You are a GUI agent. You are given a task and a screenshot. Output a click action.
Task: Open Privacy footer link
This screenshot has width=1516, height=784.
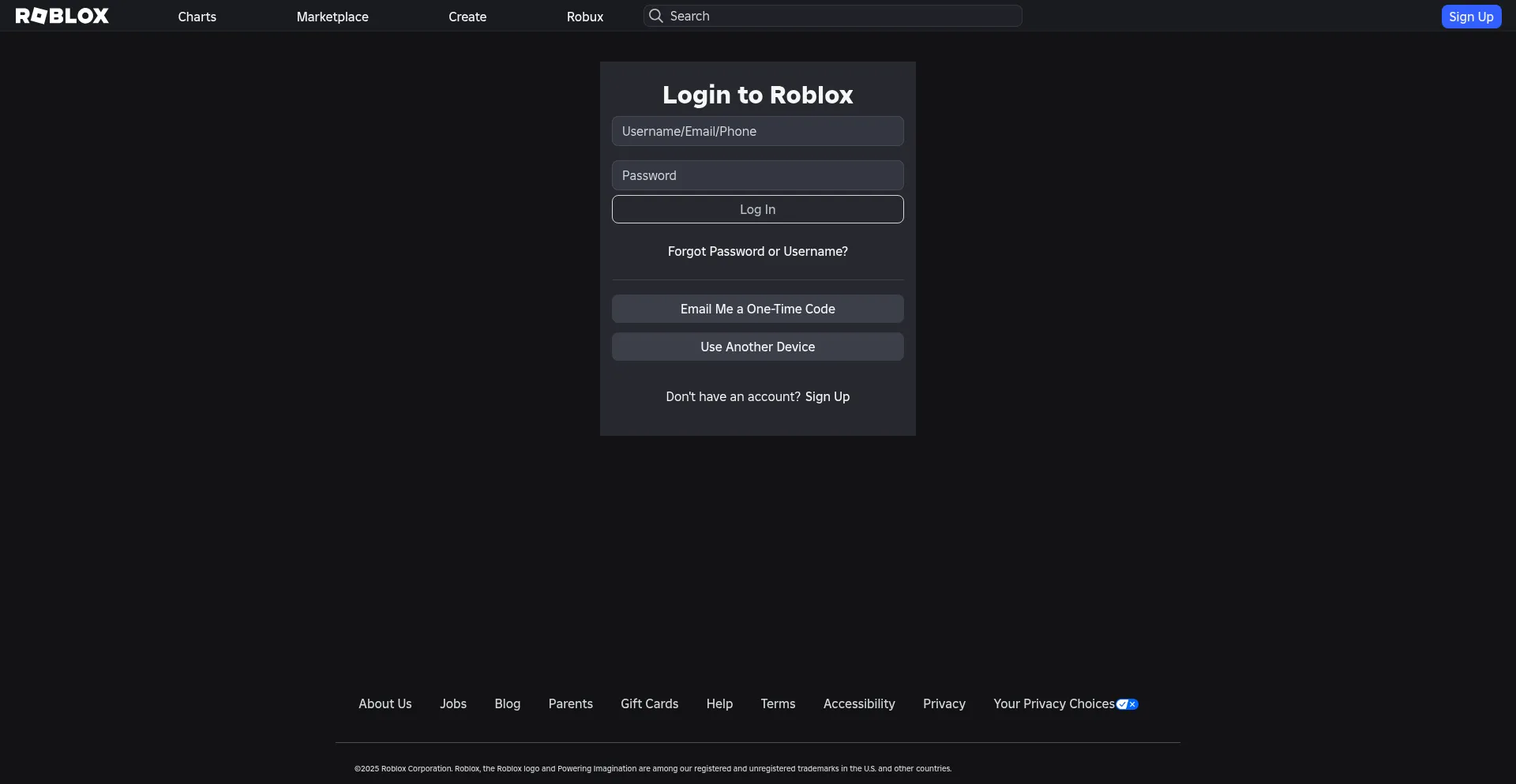coord(944,703)
